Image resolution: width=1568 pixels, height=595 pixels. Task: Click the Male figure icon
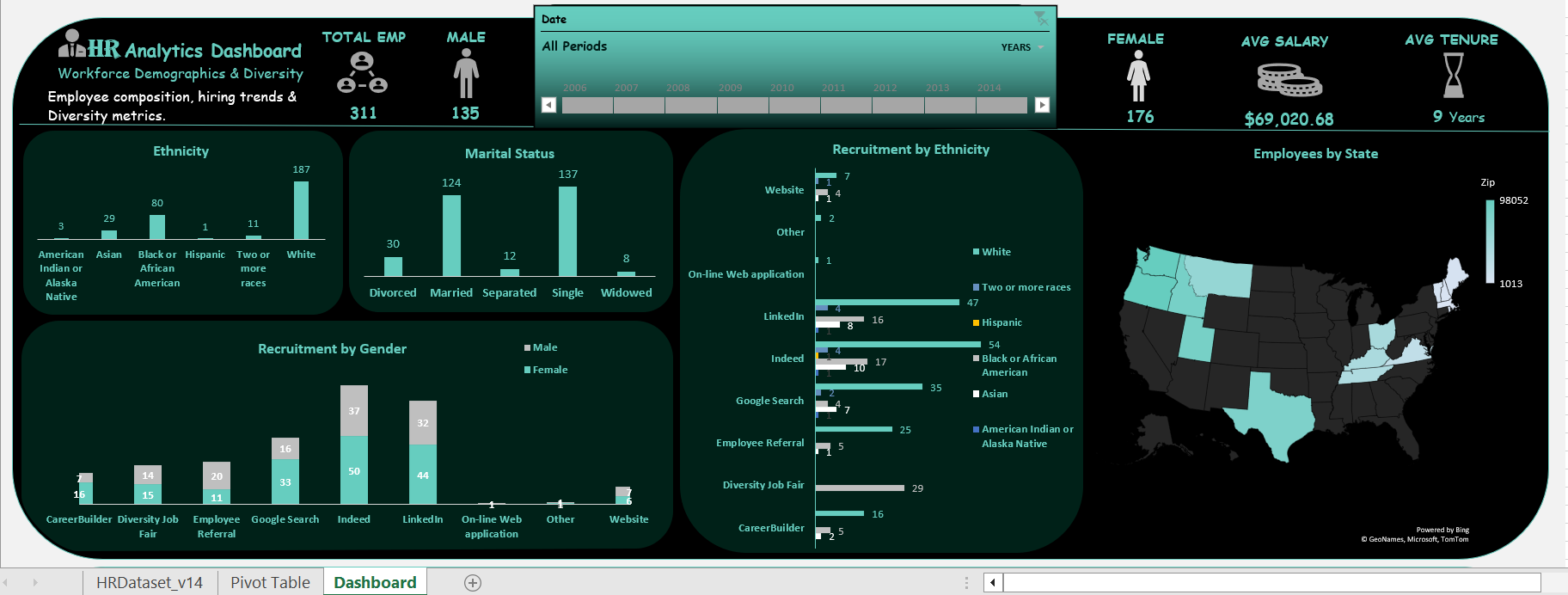coord(466,73)
